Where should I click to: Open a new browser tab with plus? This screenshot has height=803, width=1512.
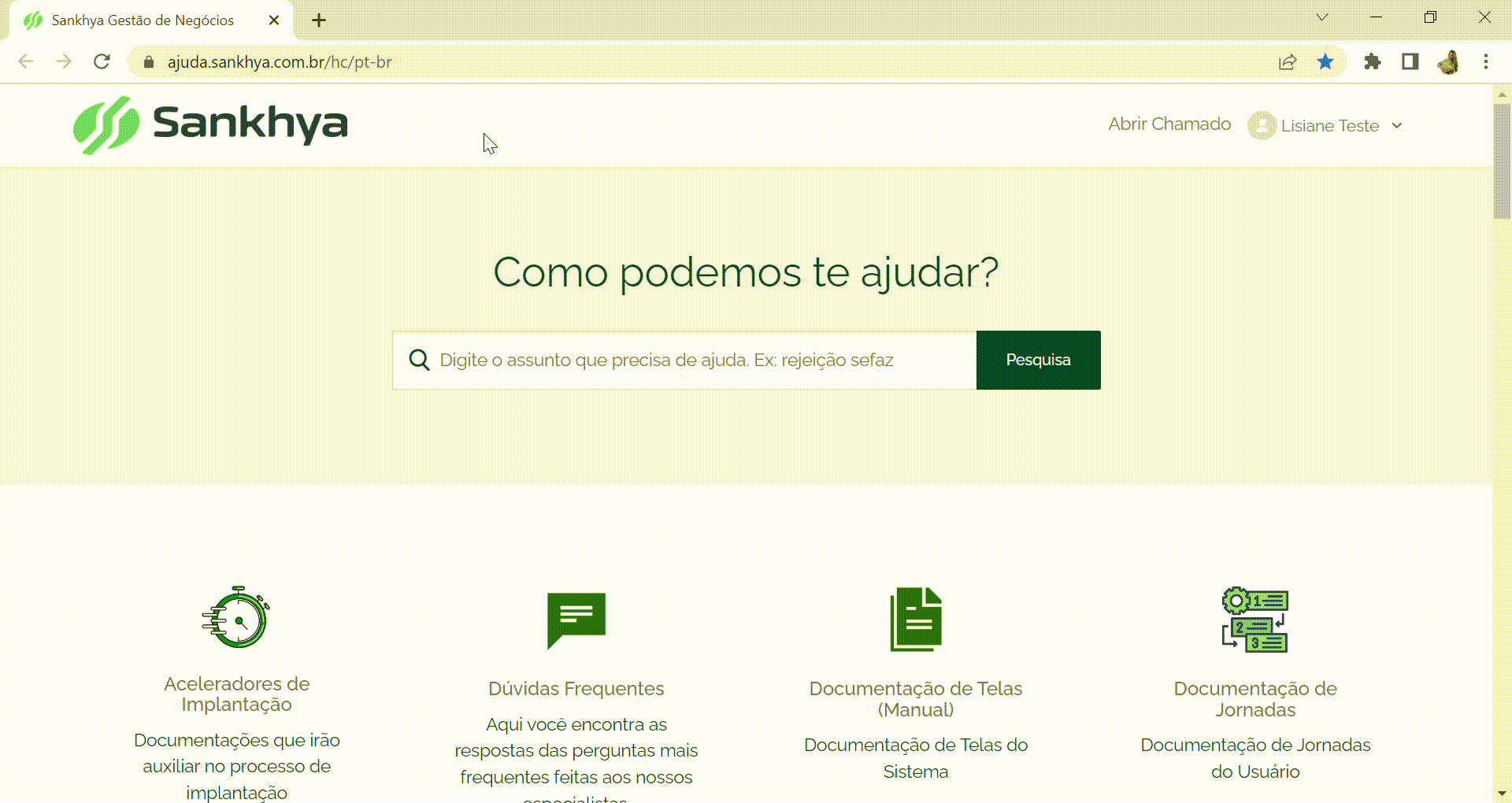pyautogui.click(x=319, y=20)
